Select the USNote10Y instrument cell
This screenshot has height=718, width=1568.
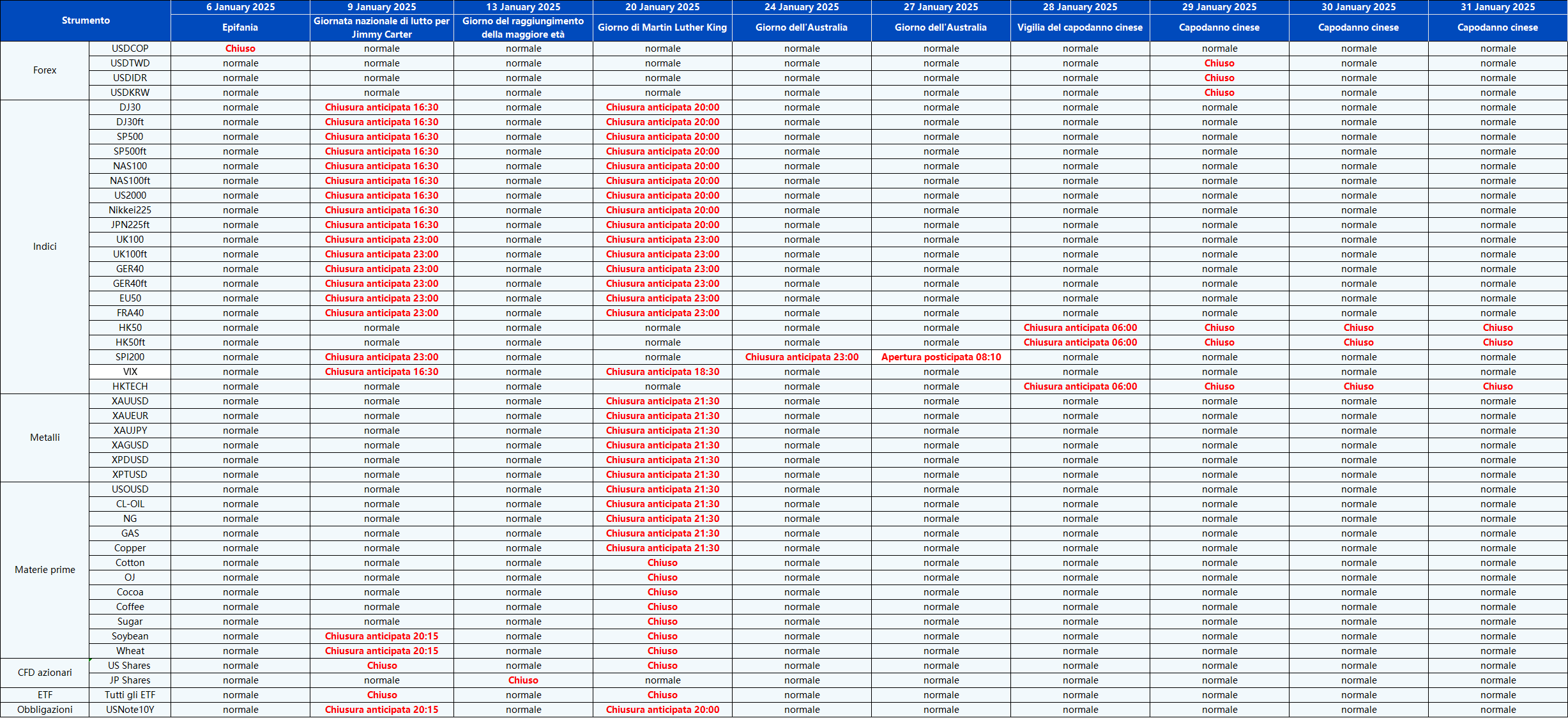point(130,710)
